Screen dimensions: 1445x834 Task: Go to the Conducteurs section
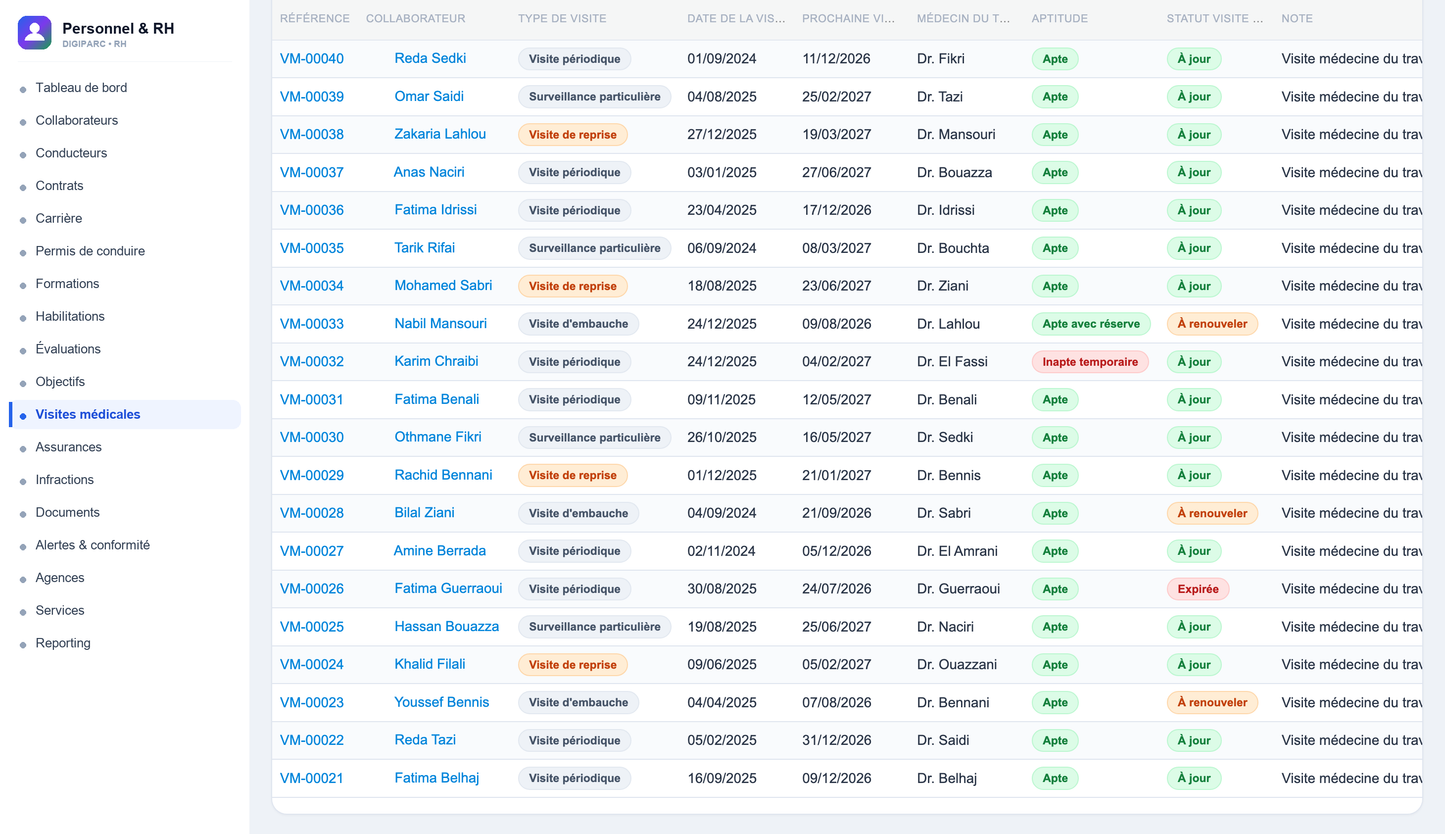point(71,153)
